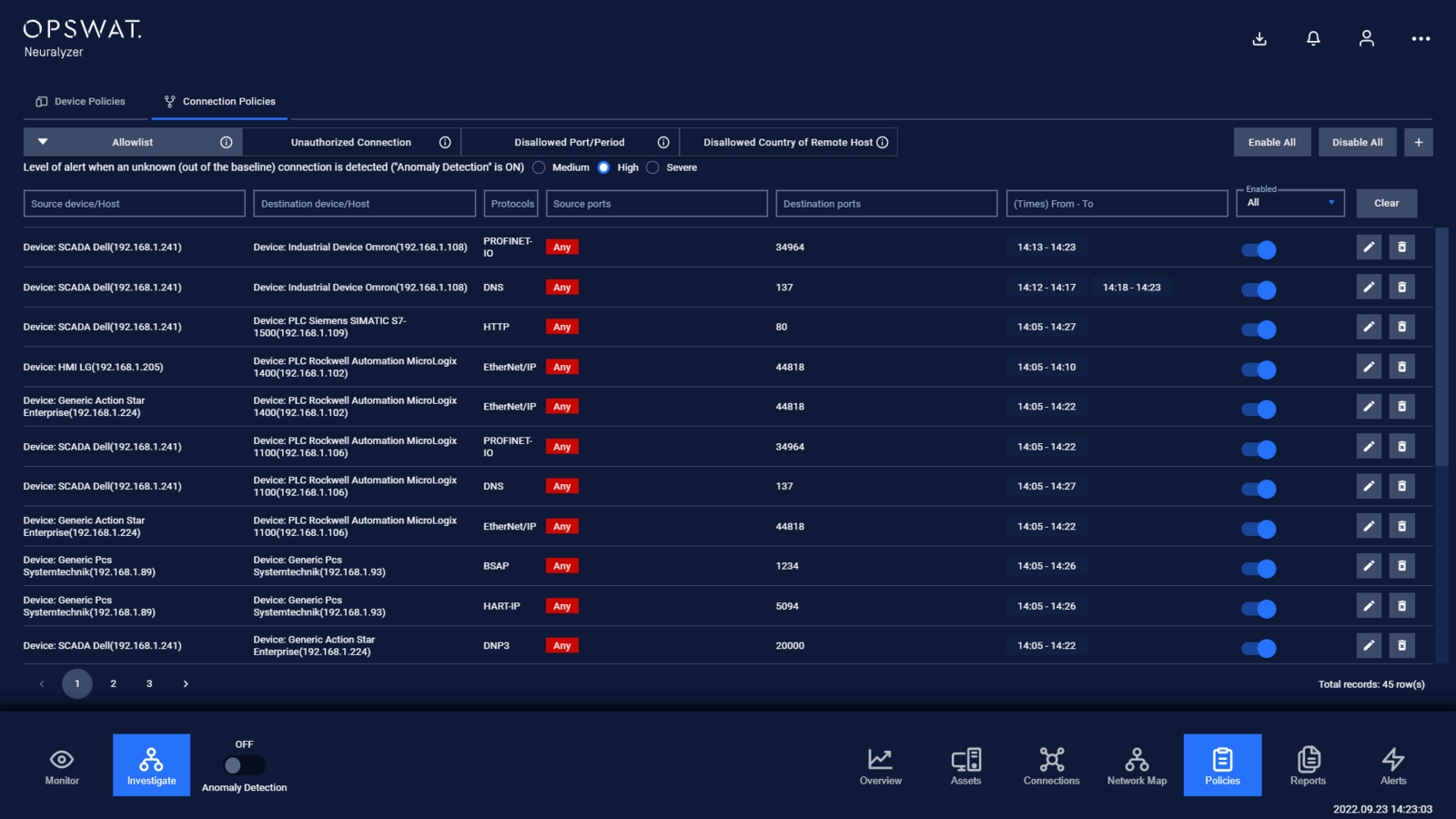Open the Enabled filter dropdown

[1289, 203]
